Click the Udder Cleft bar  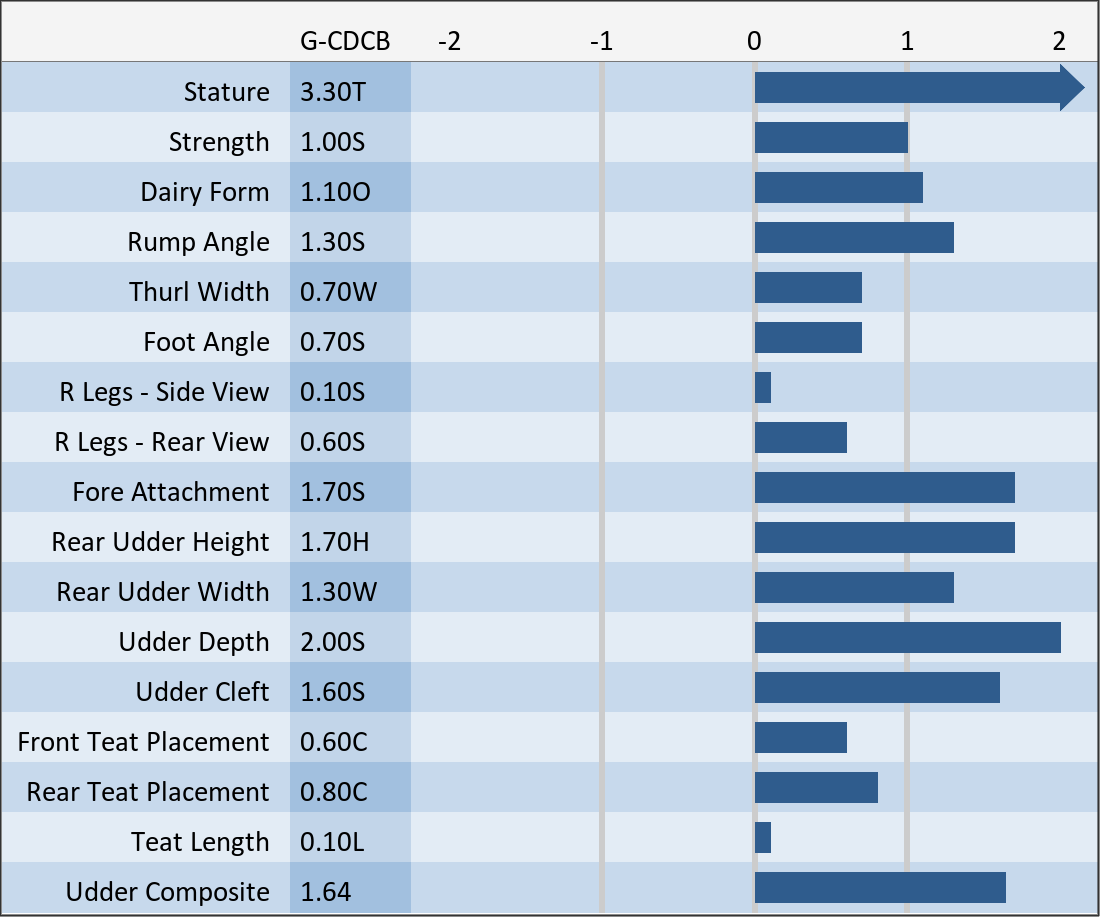tap(877, 688)
